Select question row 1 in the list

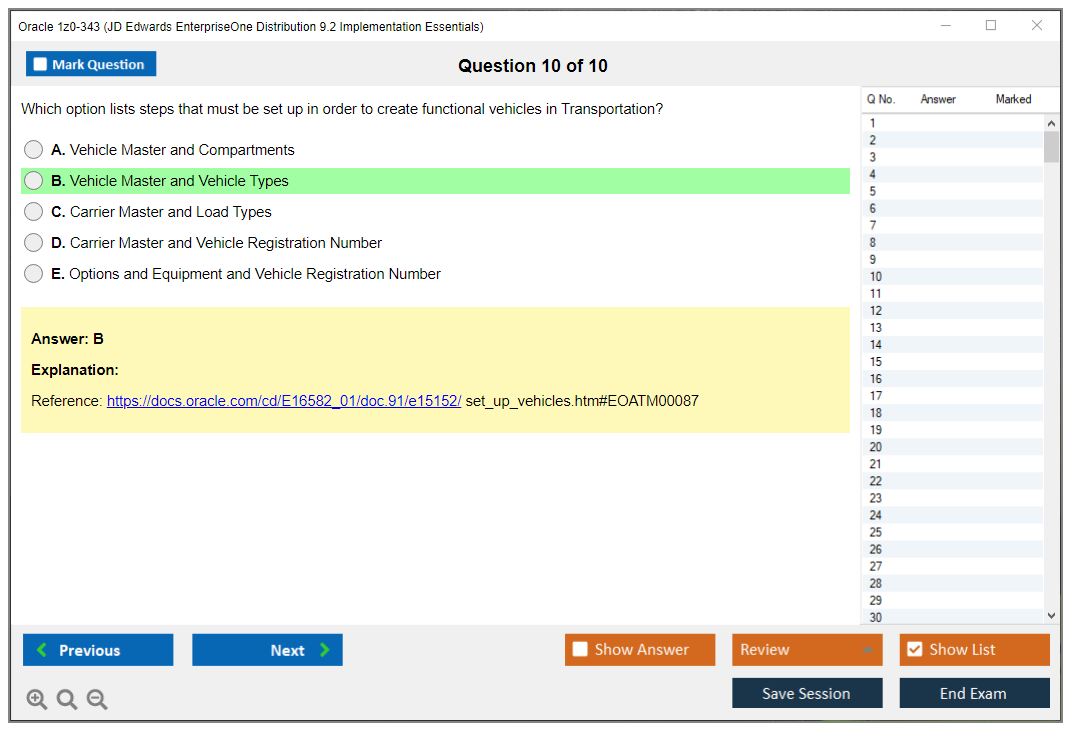coord(952,123)
